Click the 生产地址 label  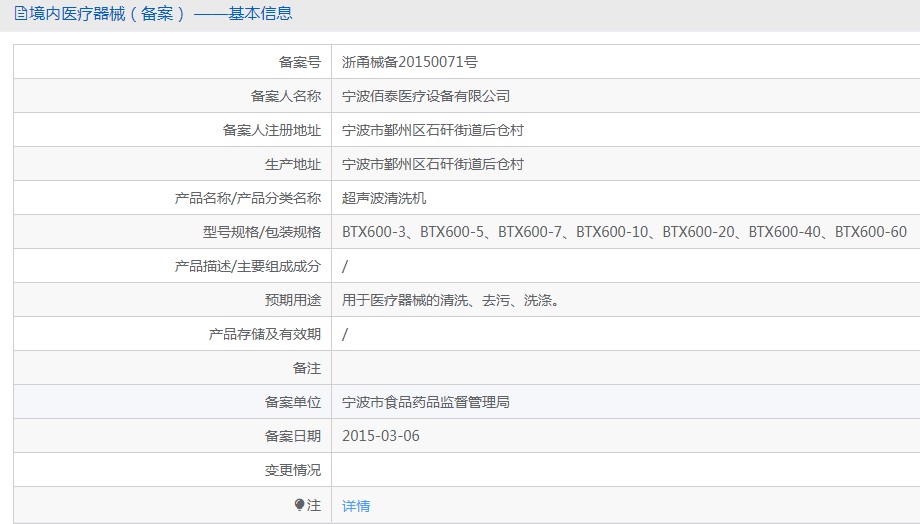click(x=293, y=164)
